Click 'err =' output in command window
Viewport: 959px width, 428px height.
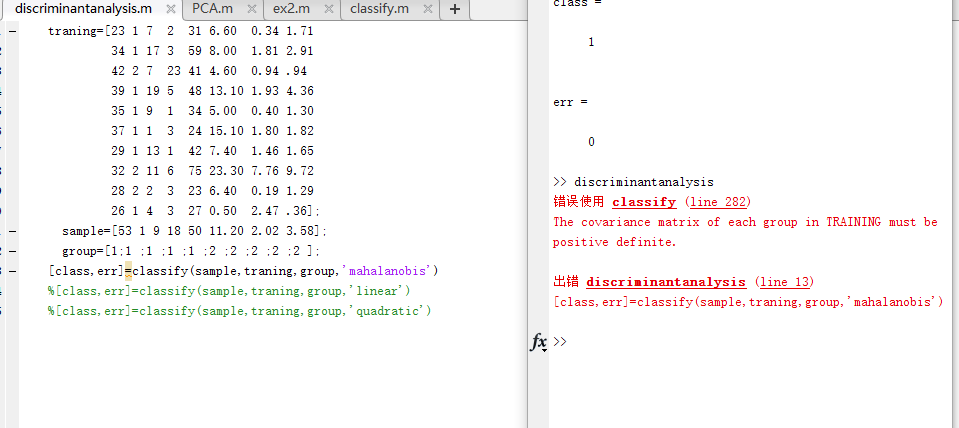(570, 102)
